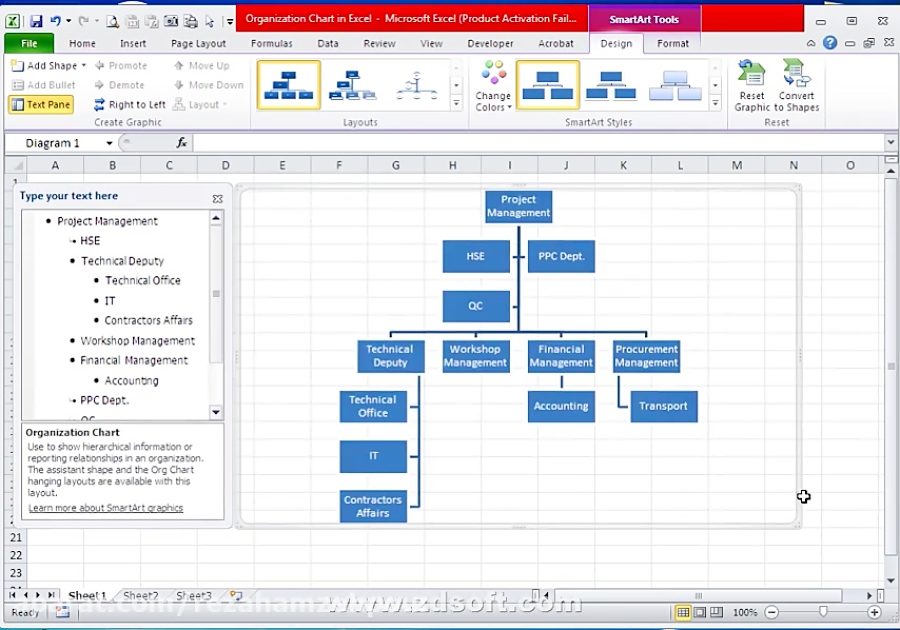Click Convert to Shapes button
This screenshot has height=630, width=900.
tap(796, 86)
